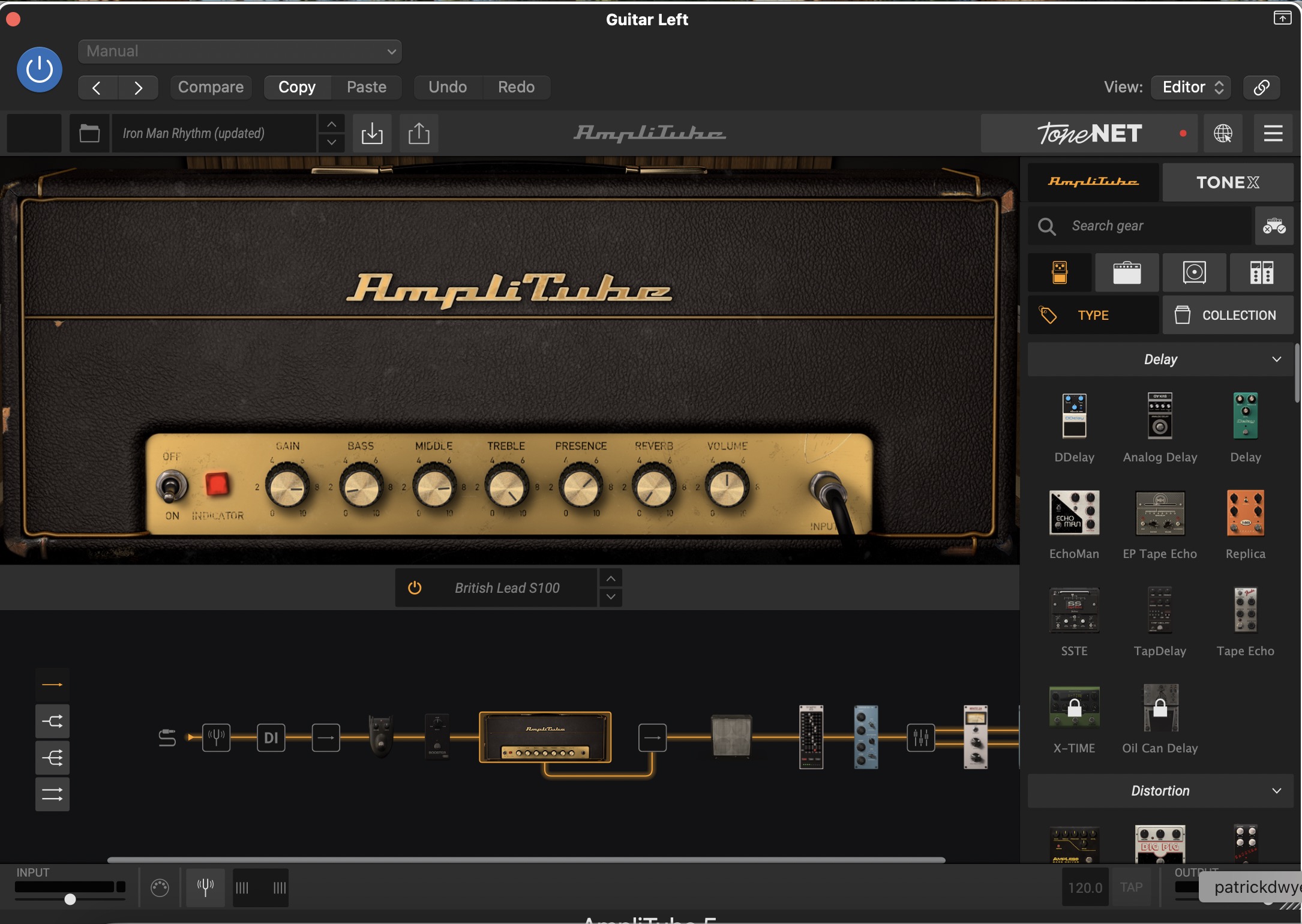Select the SSTE pedal
Viewport: 1302px width, 924px height.
(1074, 610)
